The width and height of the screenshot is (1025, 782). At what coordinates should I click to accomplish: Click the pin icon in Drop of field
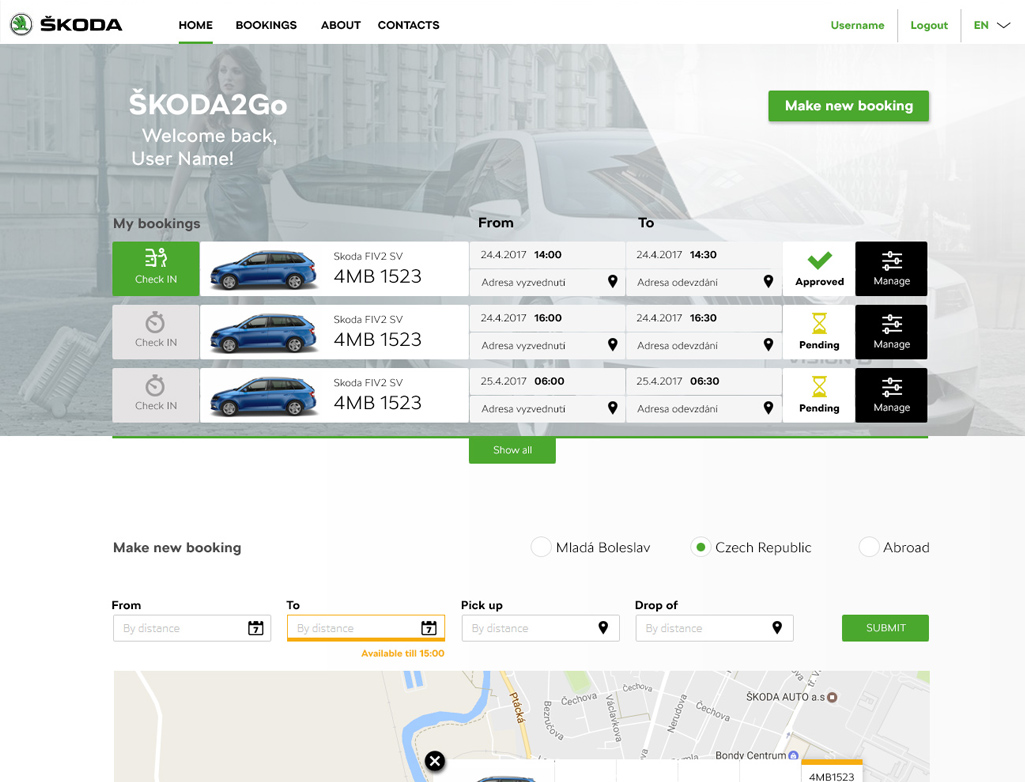tap(777, 628)
